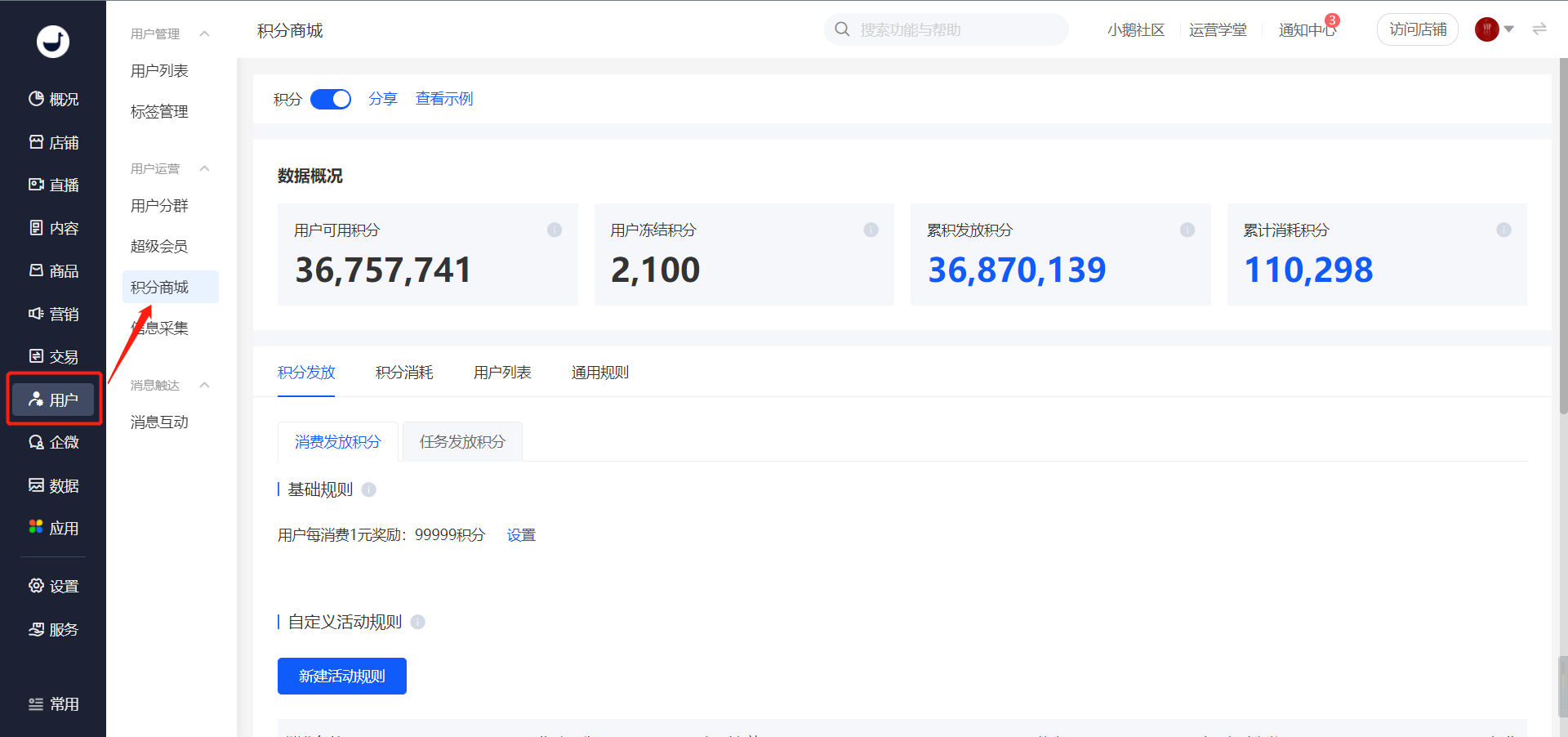
Task: Click info icon on 累积发放积分 card
Action: point(1187,230)
